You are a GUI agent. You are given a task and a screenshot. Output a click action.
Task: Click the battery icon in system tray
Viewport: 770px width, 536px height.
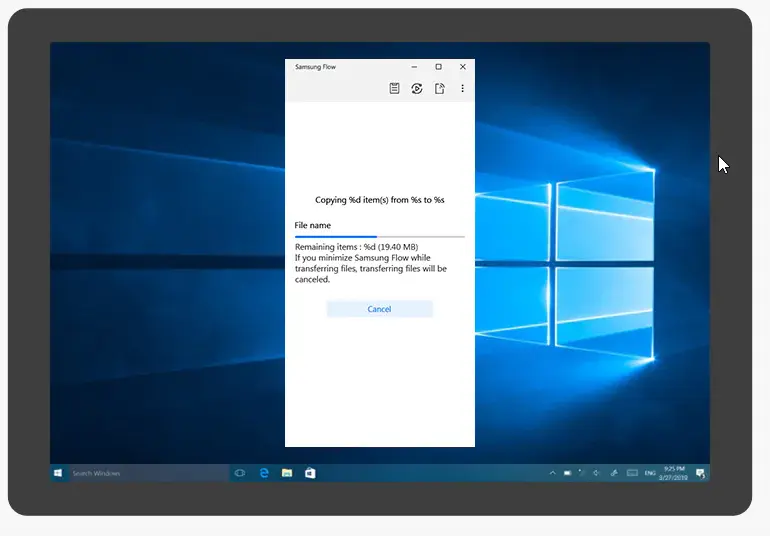point(567,473)
